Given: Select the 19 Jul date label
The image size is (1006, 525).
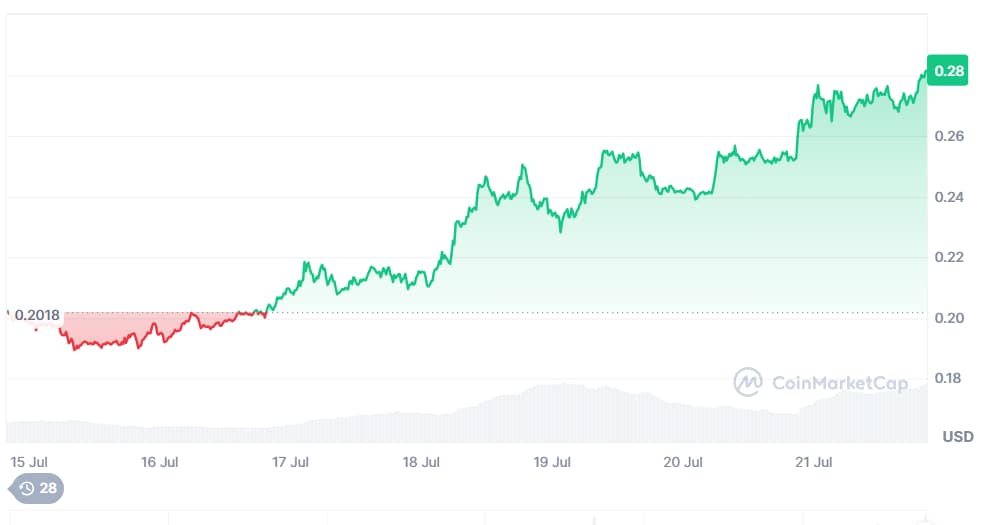Looking at the screenshot, I should tap(552, 462).
